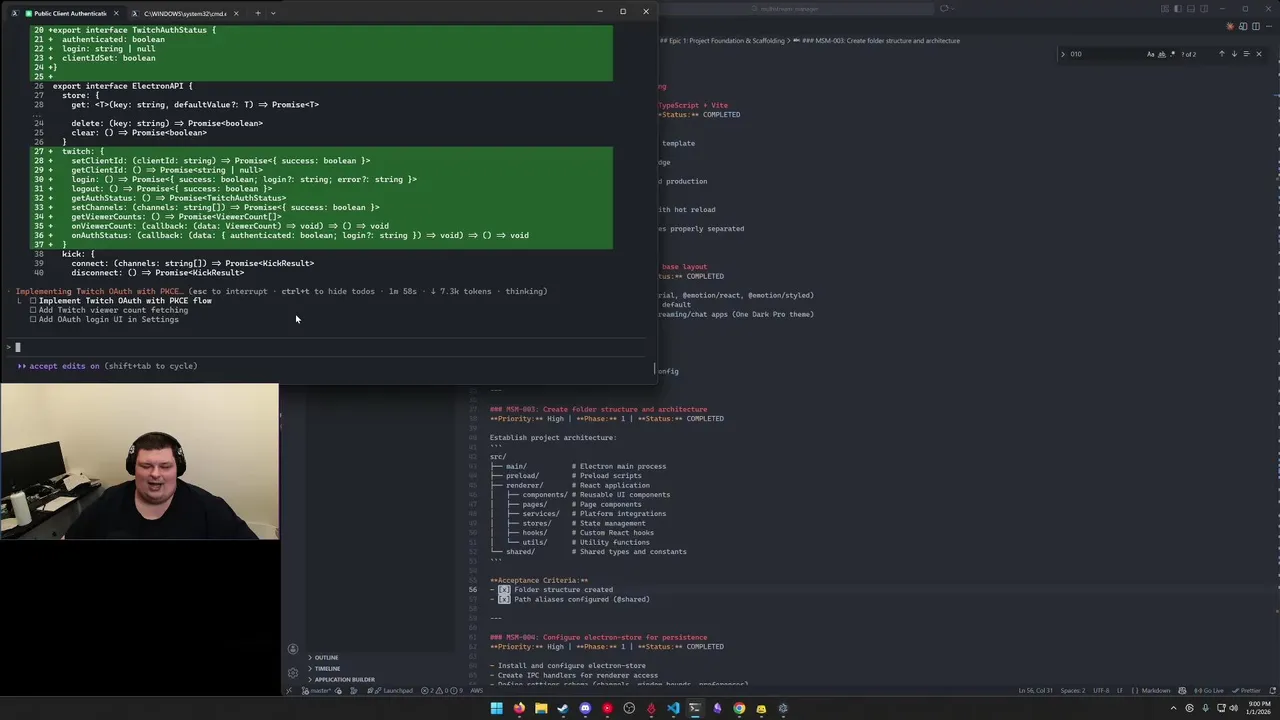Toggle VS Code primary side bar
Viewport: 1280px width, 720px height.
coord(1178,9)
